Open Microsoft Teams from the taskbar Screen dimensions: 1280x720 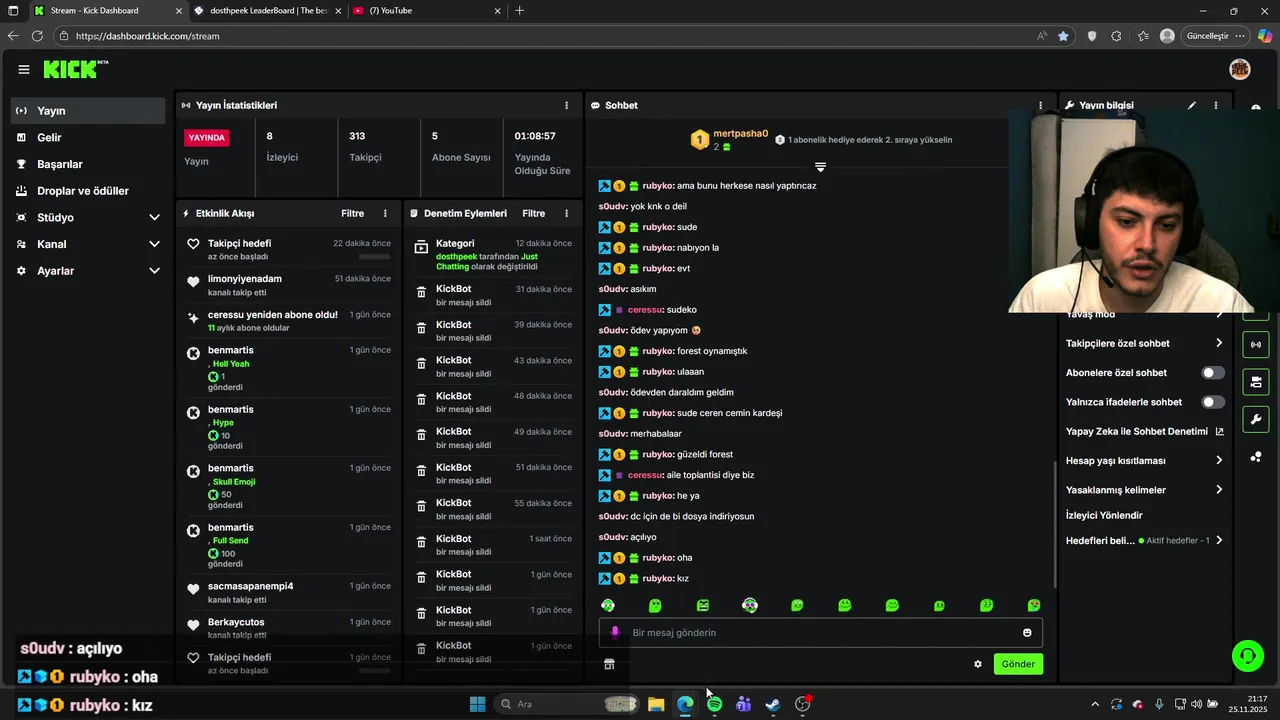point(743,704)
